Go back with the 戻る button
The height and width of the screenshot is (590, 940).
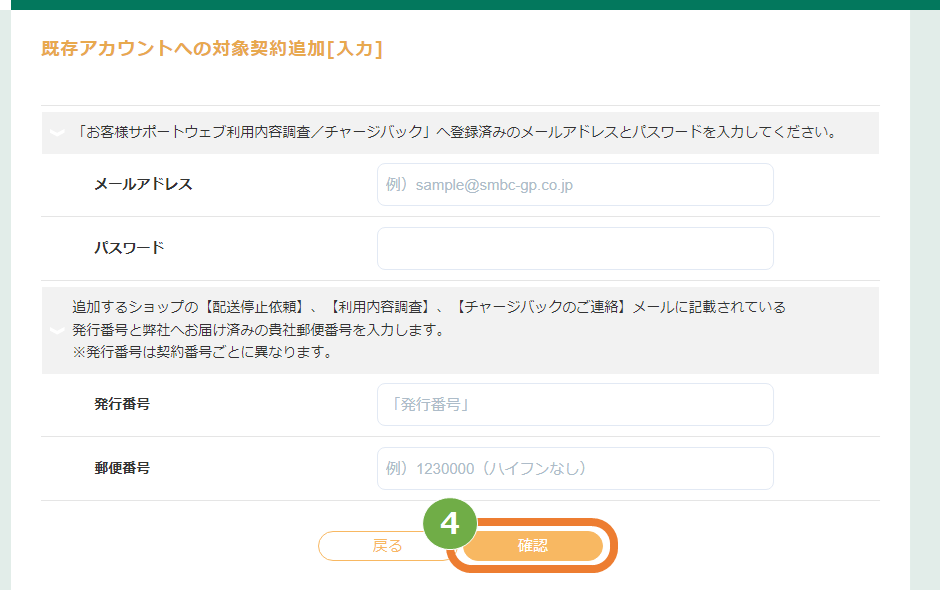(x=387, y=546)
